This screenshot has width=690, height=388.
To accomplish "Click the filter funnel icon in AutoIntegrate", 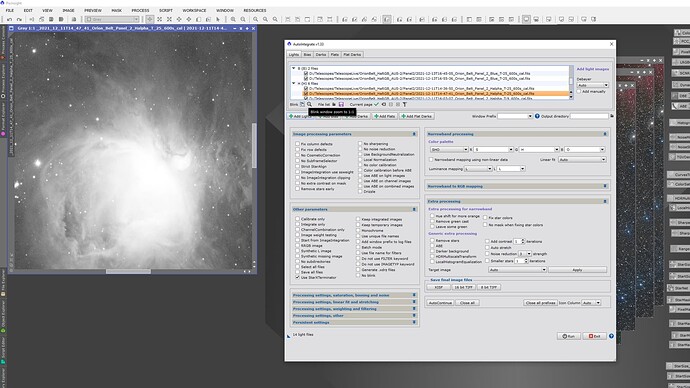I will (404, 104).
